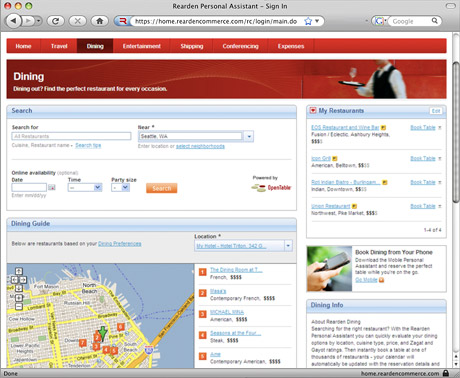
Task: Open the Party size dropdown
Action: [120, 187]
